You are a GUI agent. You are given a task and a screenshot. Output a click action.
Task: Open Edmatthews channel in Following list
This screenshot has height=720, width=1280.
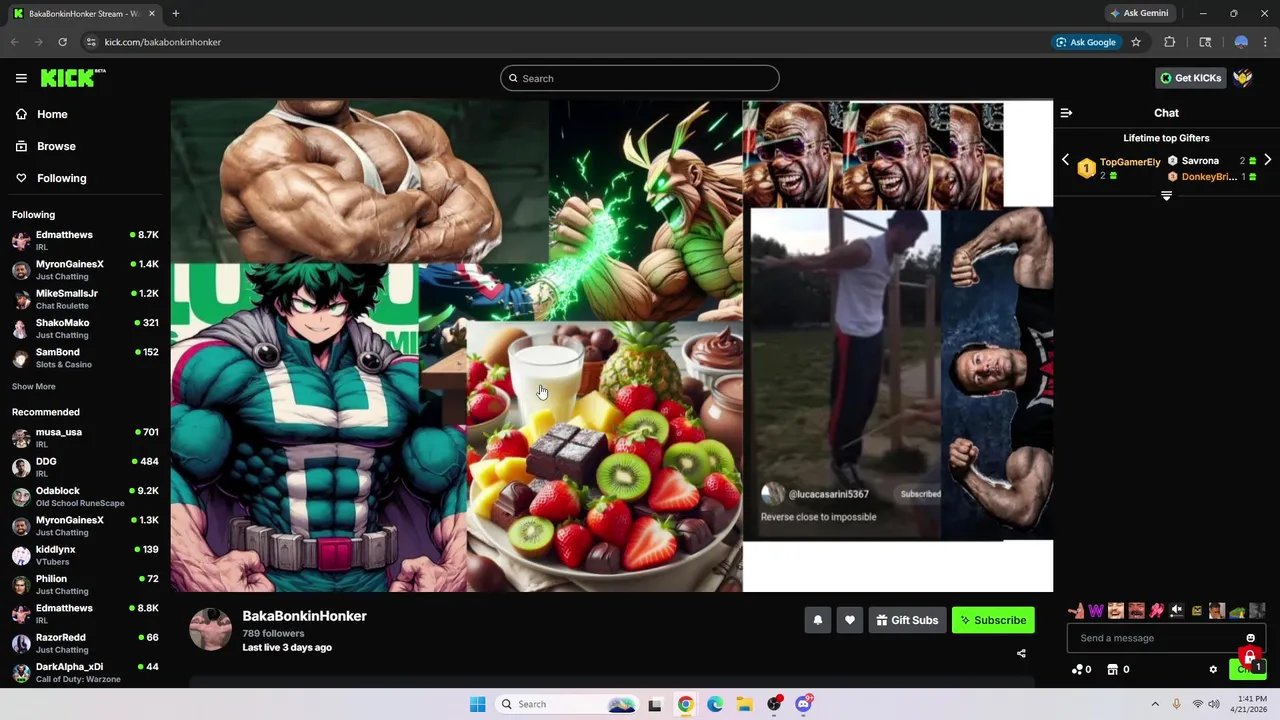point(85,240)
